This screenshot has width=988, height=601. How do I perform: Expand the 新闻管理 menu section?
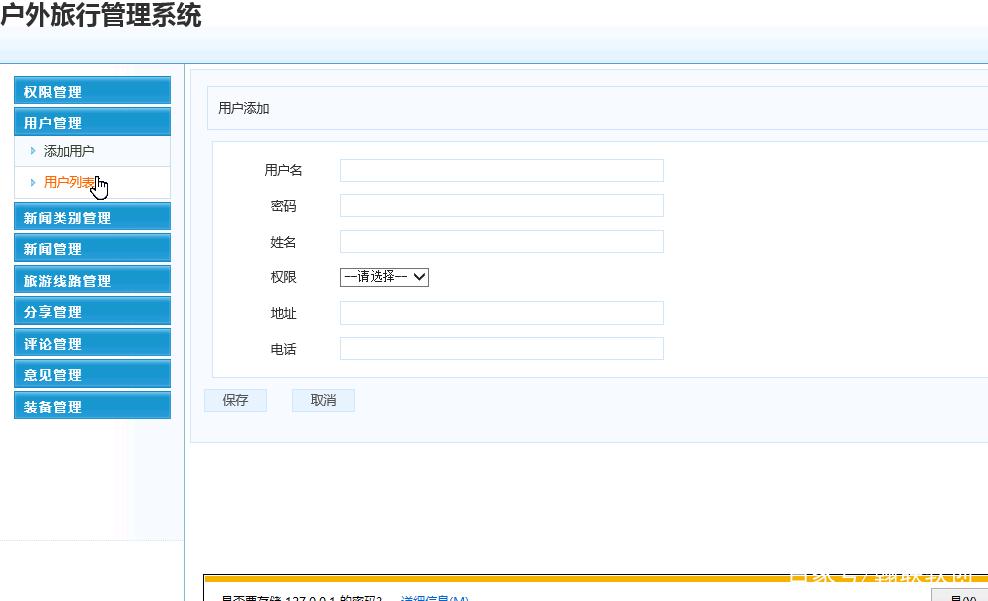click(x=92, y=248)
